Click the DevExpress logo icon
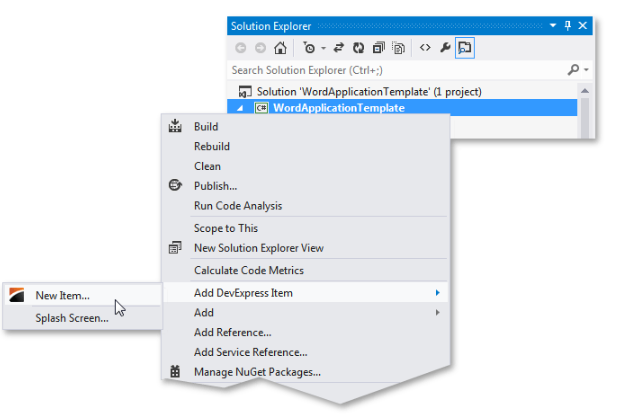Viewport: 620px width, 416px height. click(x=17, y=295)
